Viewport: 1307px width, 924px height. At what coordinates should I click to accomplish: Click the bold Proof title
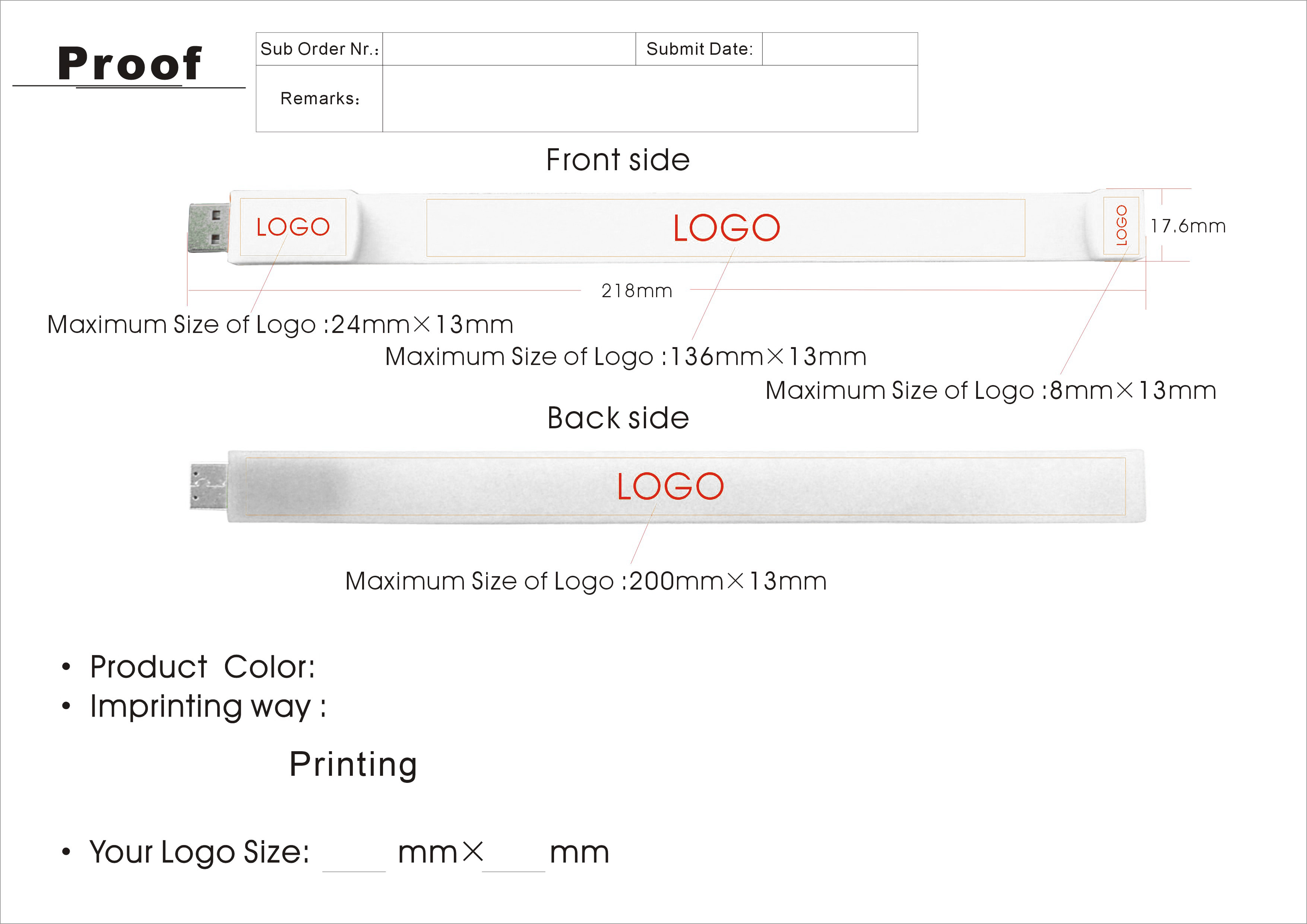[129, 63]
